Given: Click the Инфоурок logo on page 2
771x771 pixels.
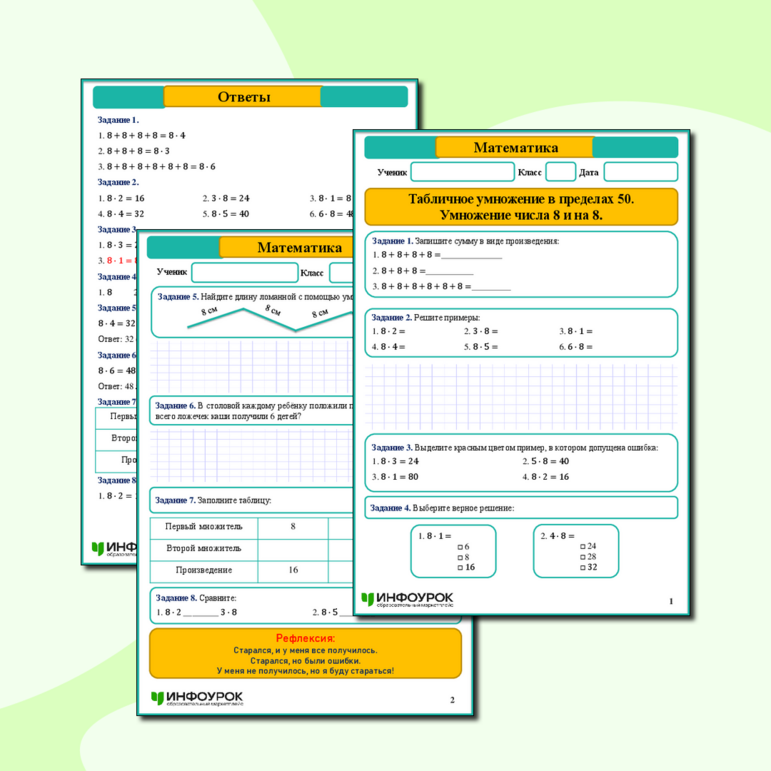Looking at the screenshot, I should (196, 698).
